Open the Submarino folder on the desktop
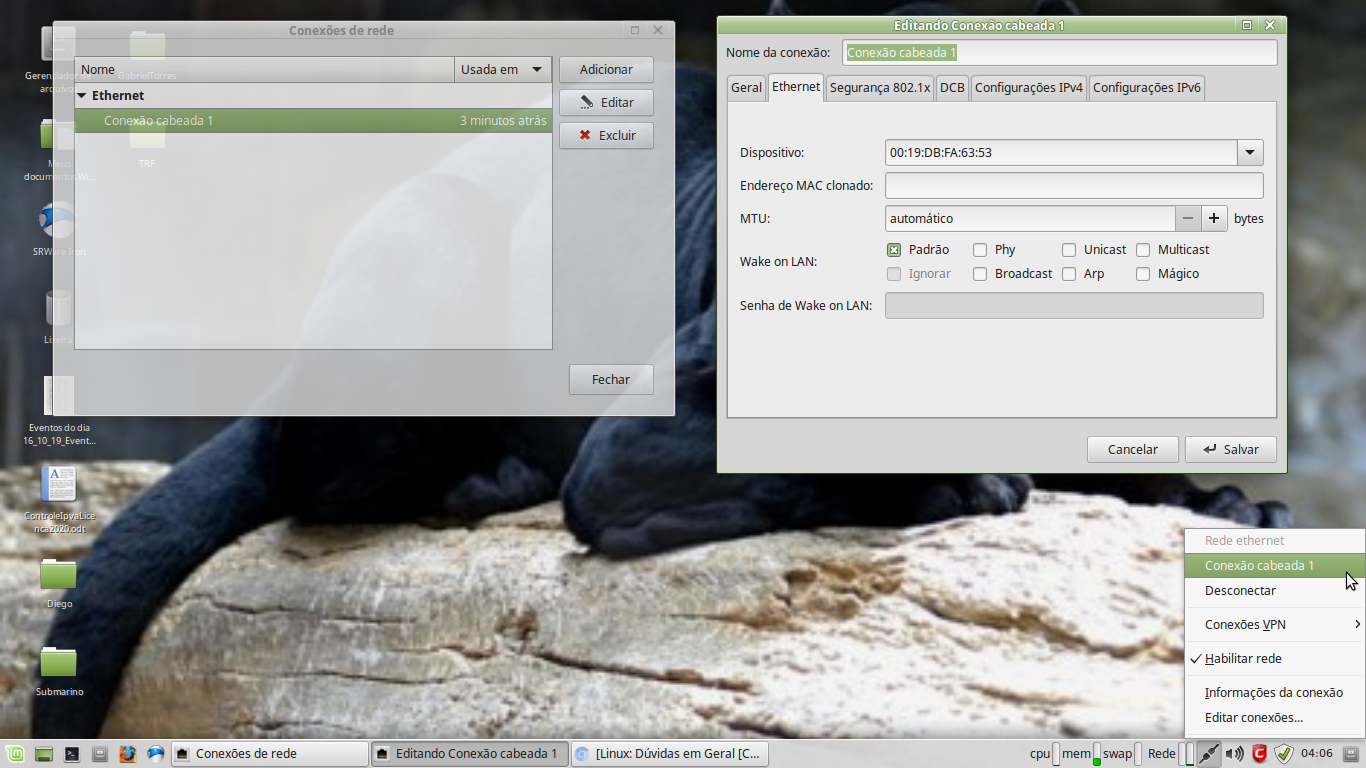 pos(58,669)
